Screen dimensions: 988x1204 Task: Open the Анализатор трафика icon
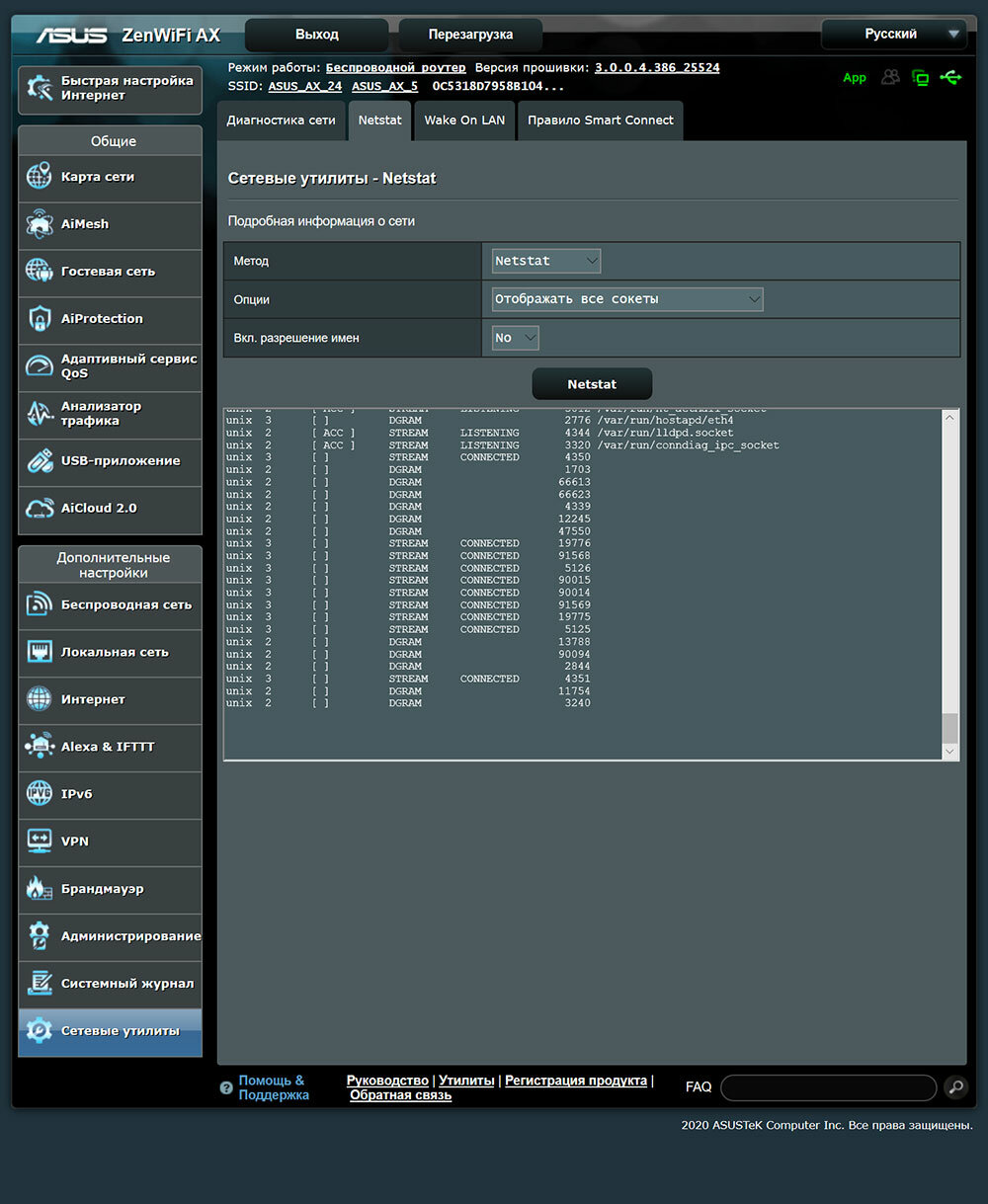pos(40,414)
